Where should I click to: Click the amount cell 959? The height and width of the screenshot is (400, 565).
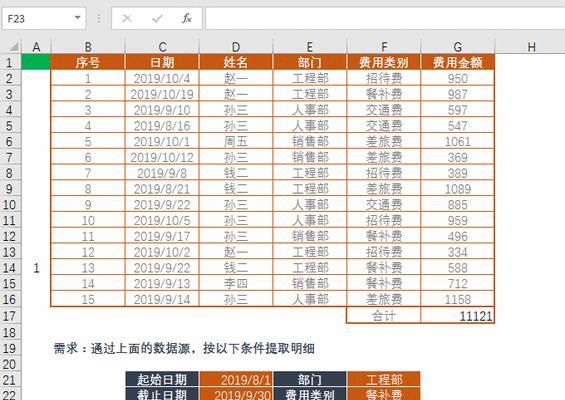pos(458,220)
